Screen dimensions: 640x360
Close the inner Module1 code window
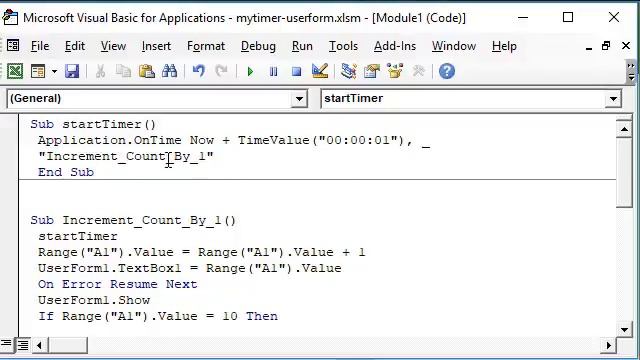click(x=626, y=46)
